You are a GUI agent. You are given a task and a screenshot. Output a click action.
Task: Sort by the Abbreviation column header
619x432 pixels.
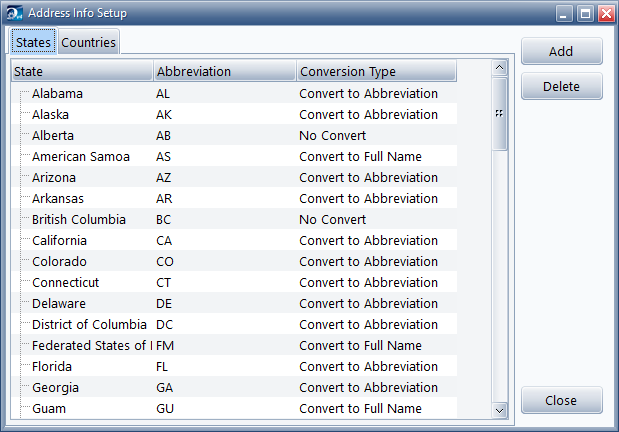(224, 72)
